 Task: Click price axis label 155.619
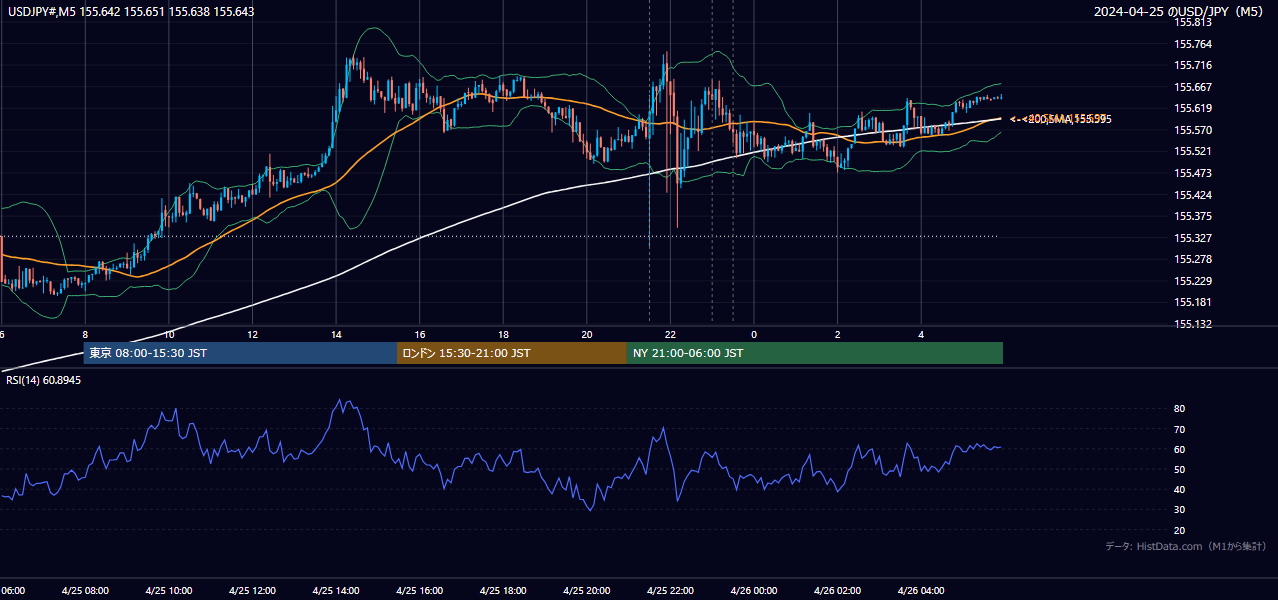click(1193, 108)
